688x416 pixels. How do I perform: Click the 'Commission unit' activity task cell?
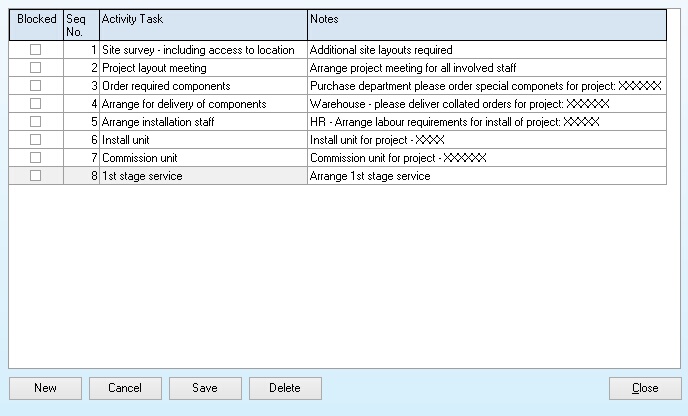point(203,158)
